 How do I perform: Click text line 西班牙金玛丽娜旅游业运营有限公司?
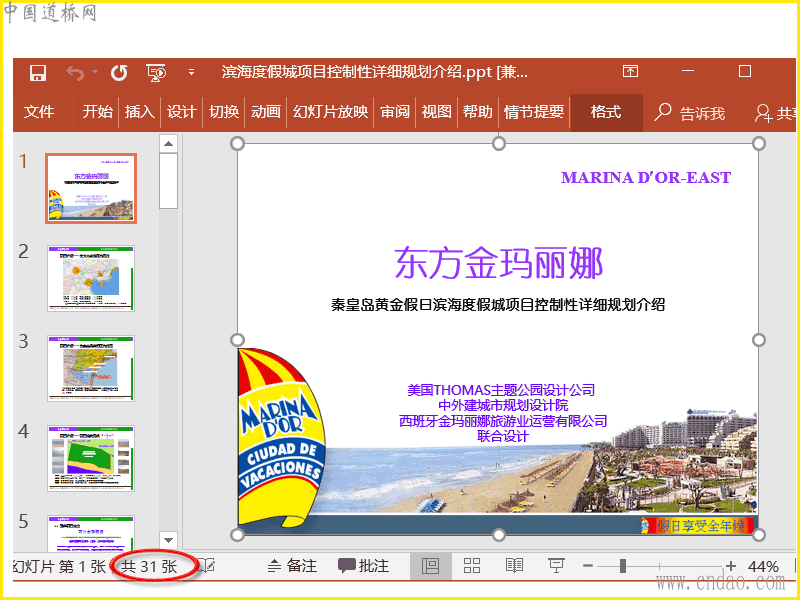point(503,421)
